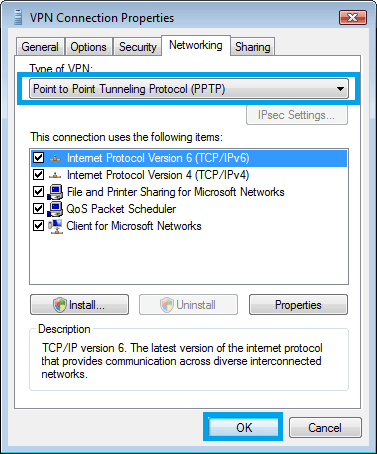Confirm the dialog with OK

coord(244,427)
